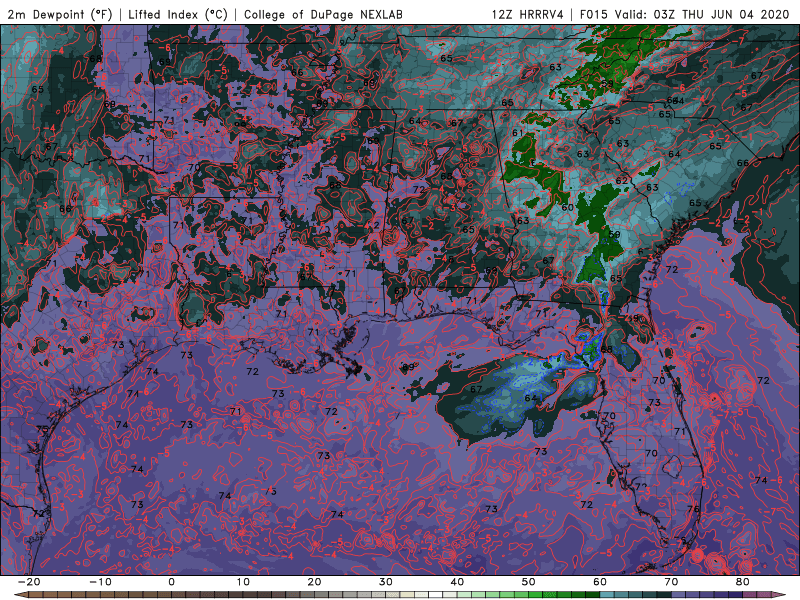800x600 pixels.
Task: Click the 'F015 Valid: 03Z THU JUN 04 2020' text
Action: 685,14
